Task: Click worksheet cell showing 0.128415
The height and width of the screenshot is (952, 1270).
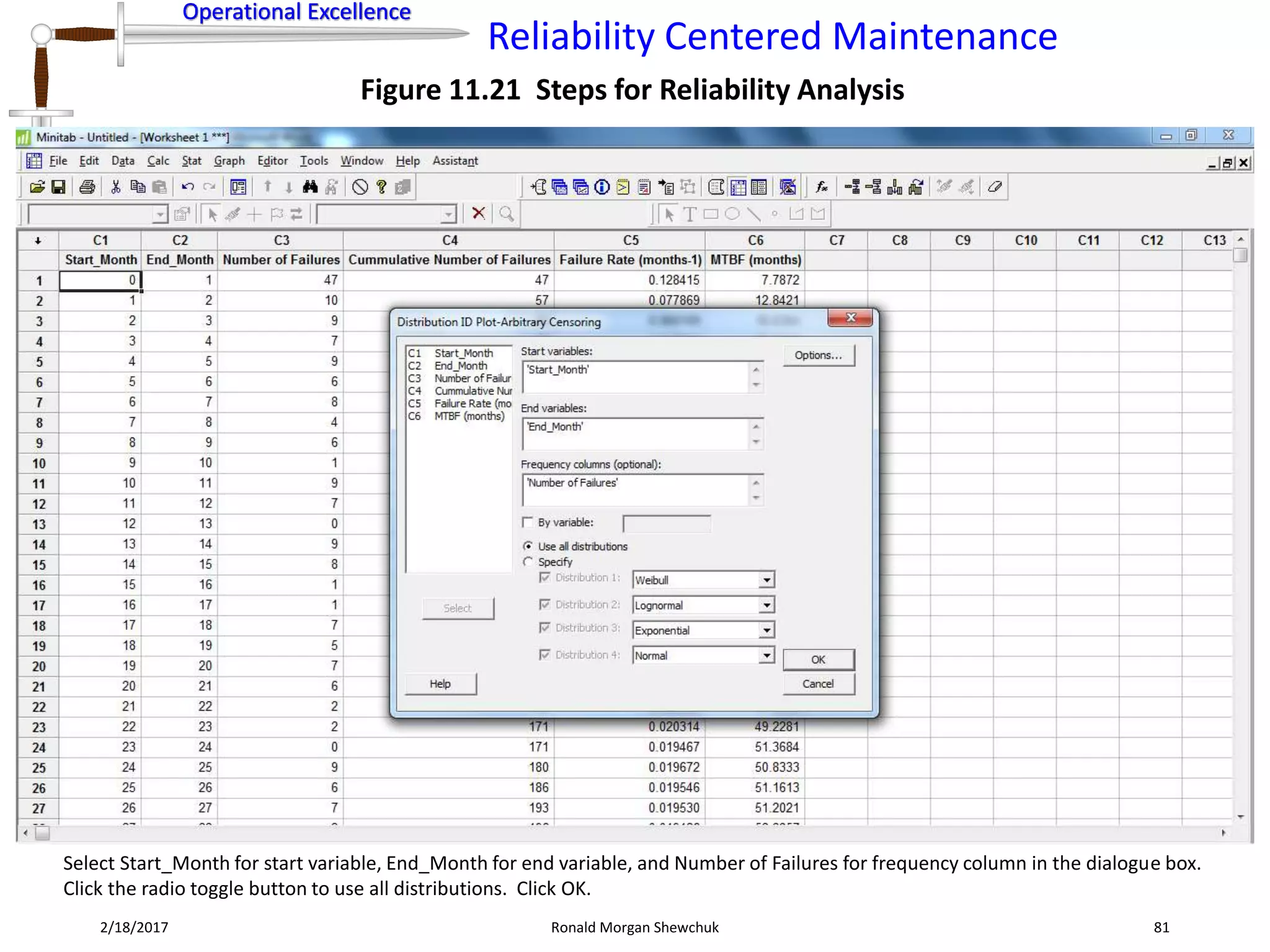Action: point(630,280)
